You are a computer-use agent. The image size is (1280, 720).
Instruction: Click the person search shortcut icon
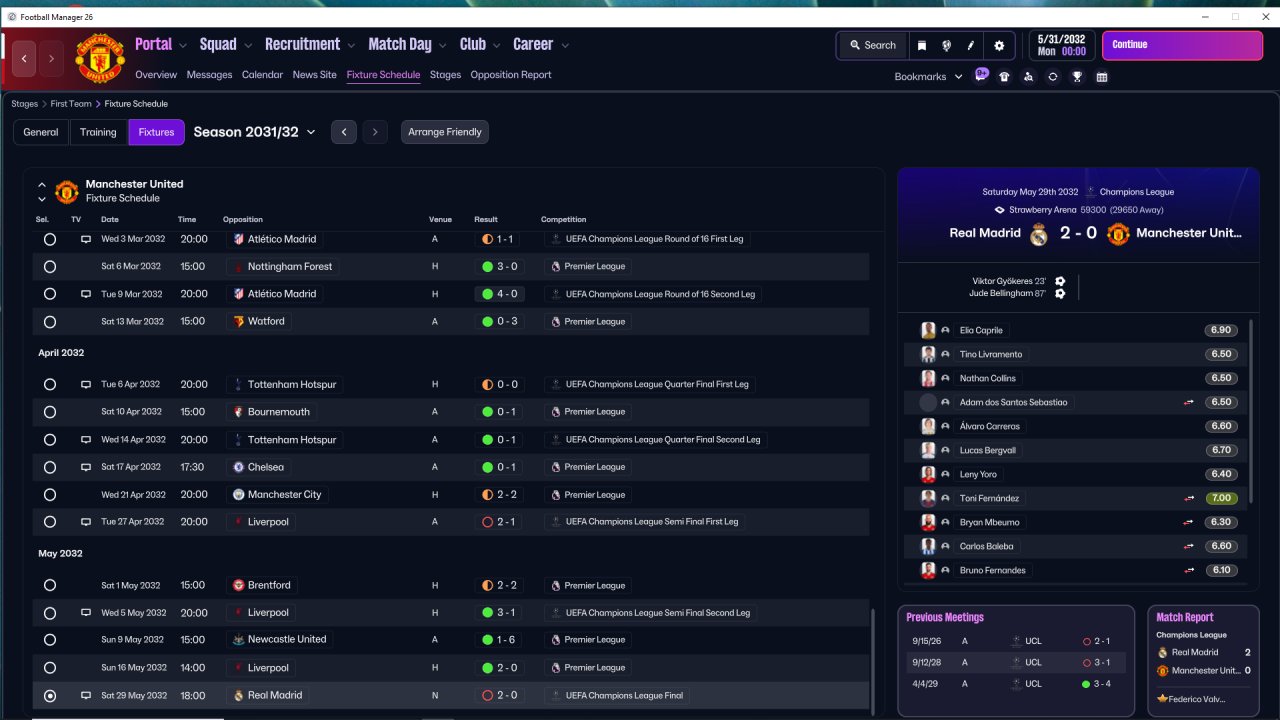coord(1028,77)
